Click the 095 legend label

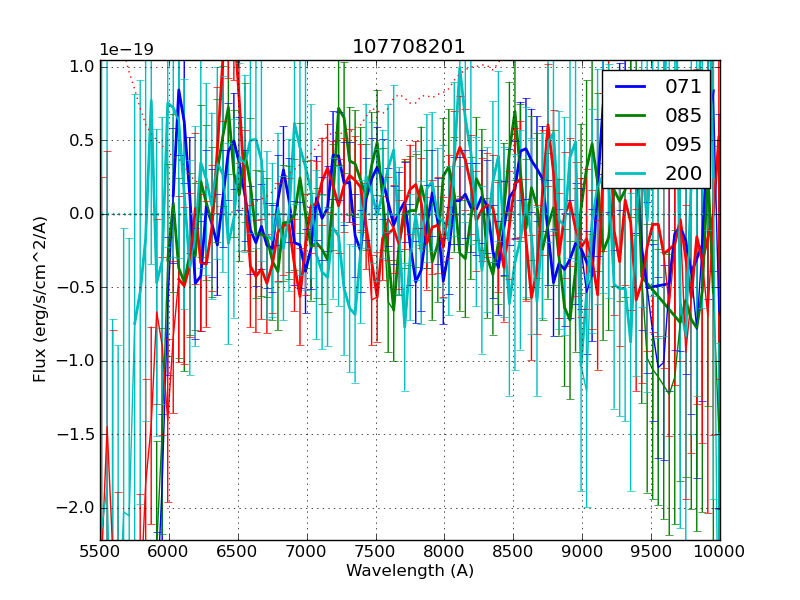coord(683,144)
